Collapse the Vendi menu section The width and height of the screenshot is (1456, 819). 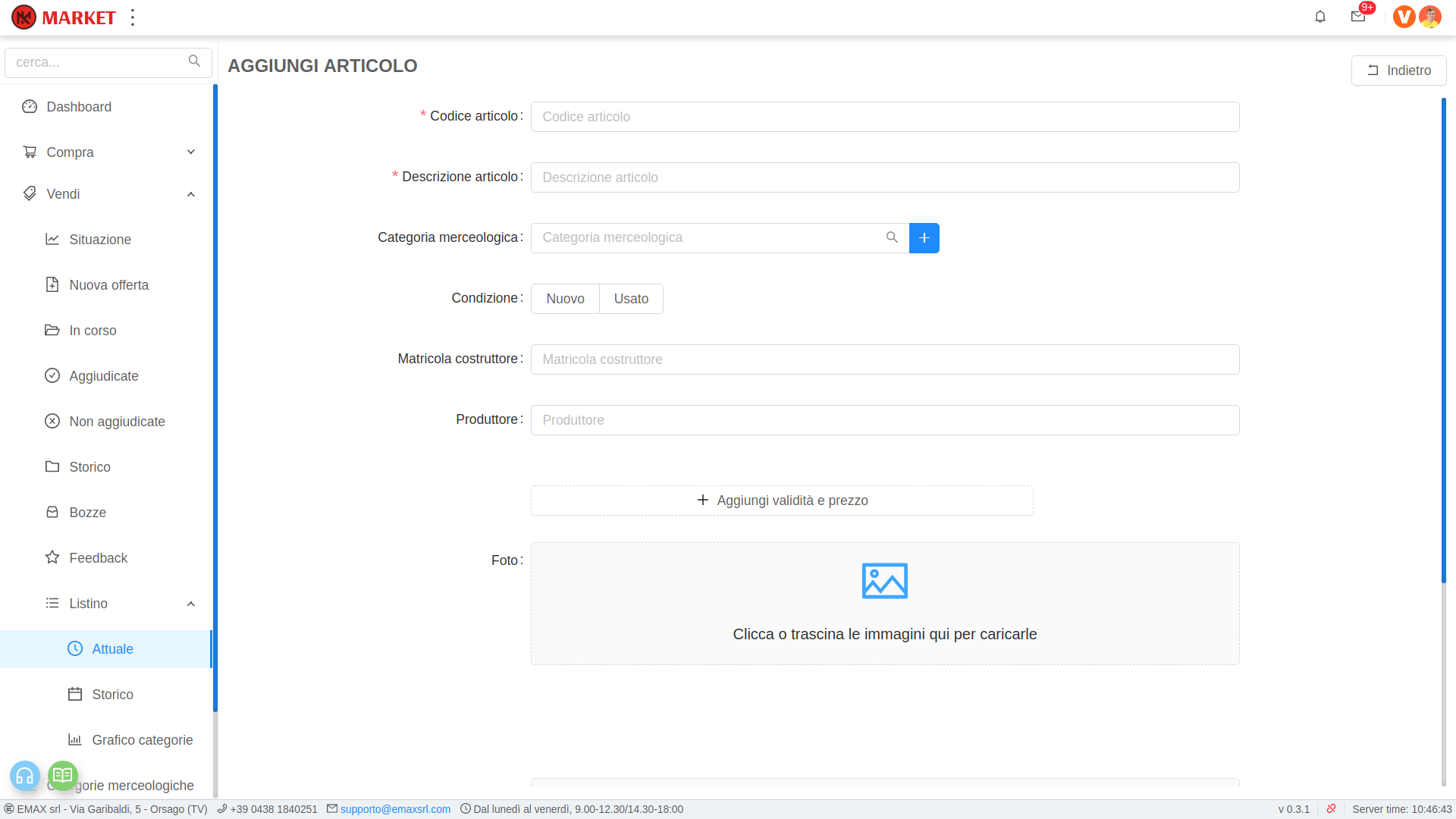click(x=191, y=194)
